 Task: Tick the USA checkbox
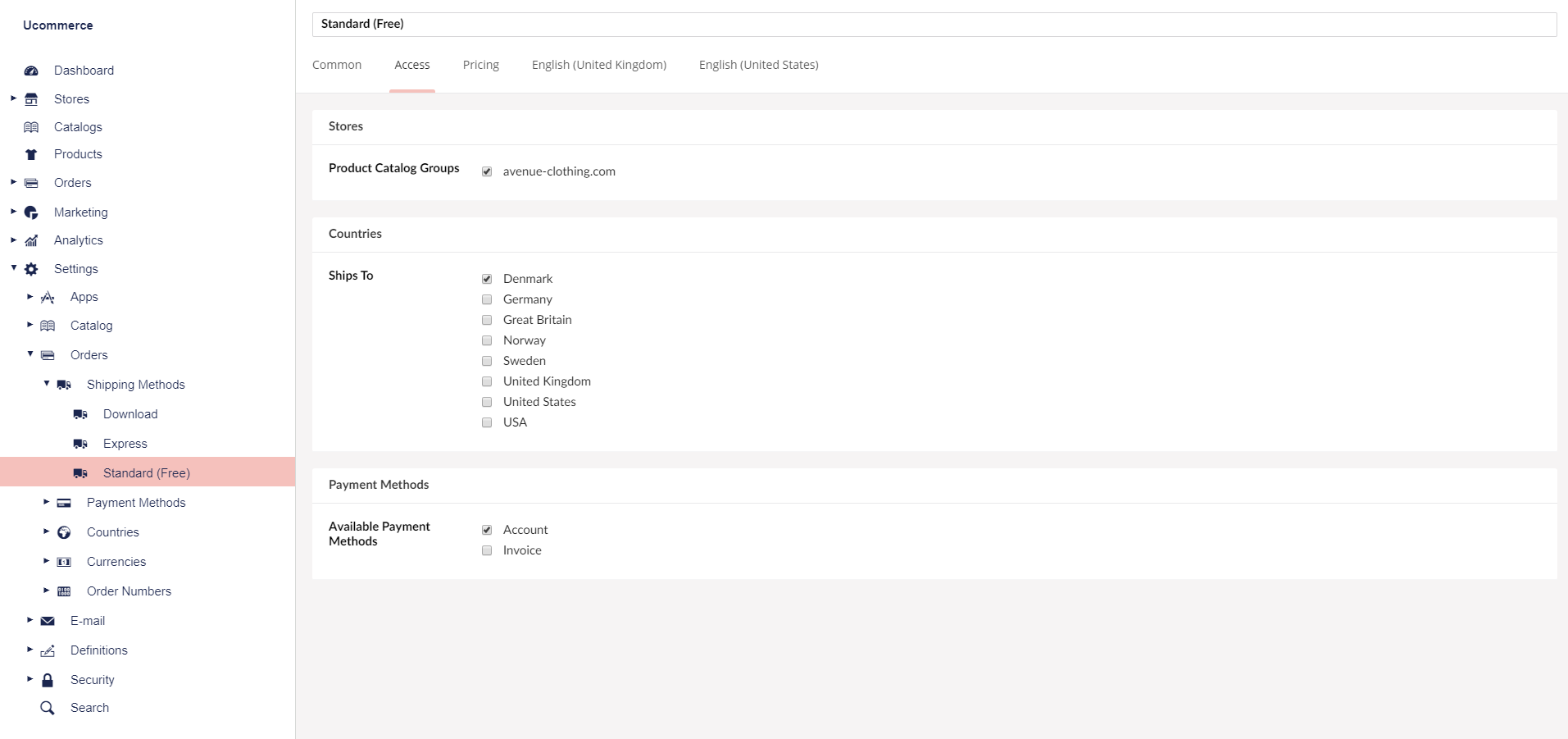coord(487,422)
